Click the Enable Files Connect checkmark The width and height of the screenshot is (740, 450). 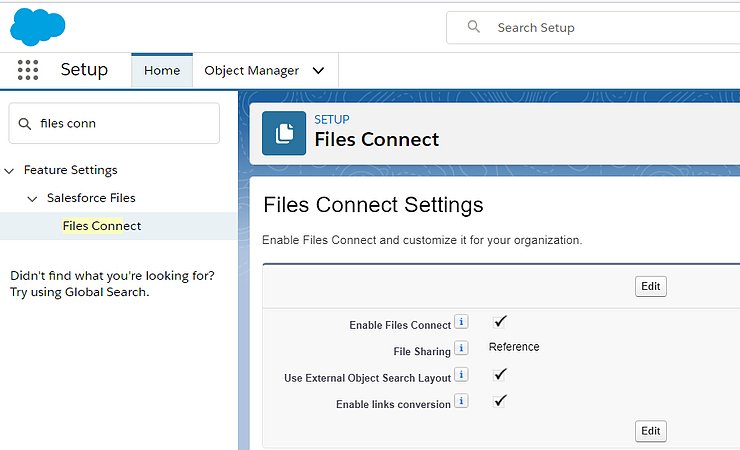[501, 321]
